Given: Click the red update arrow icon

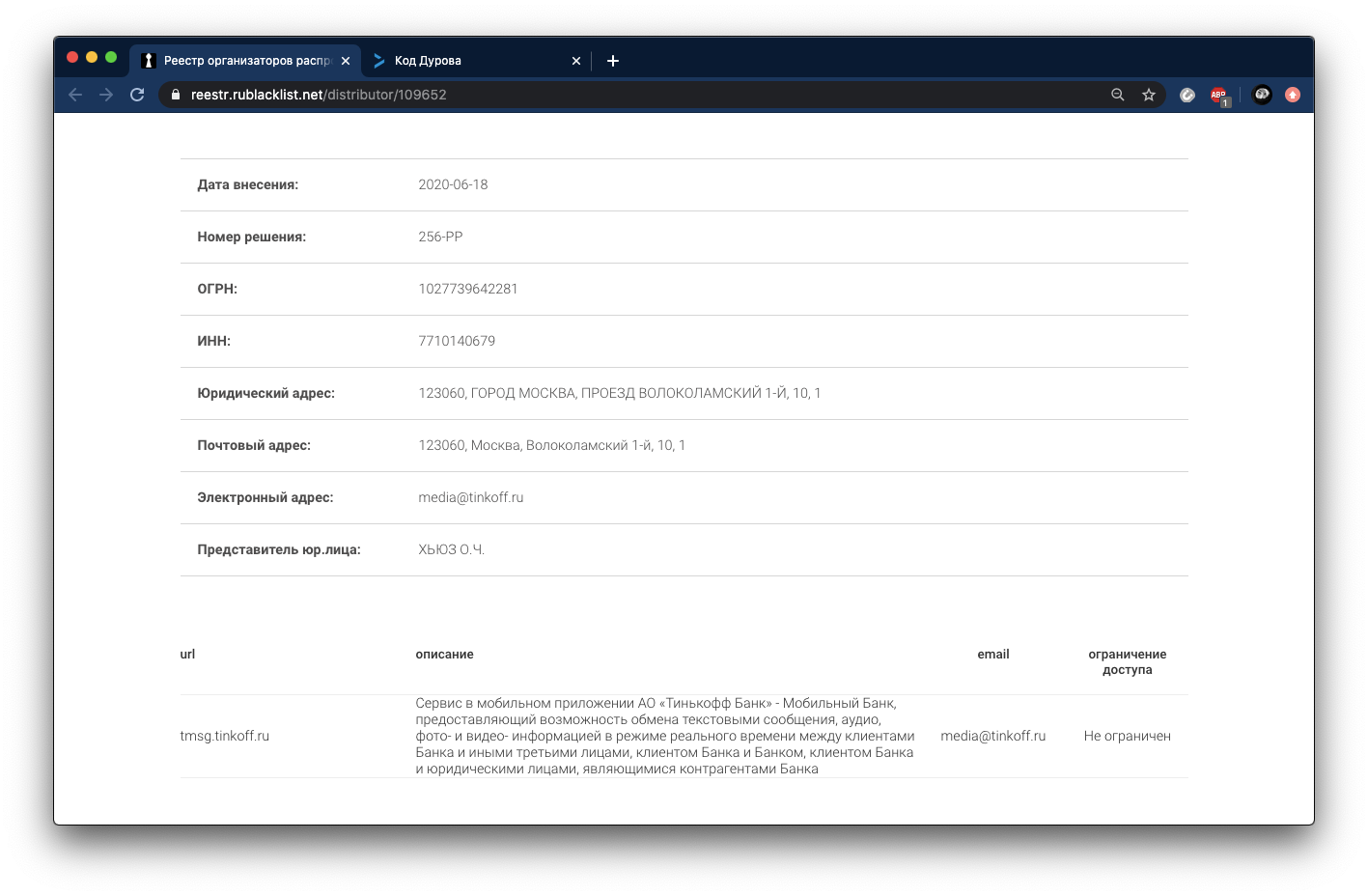Looking at the screenshot, I should 1293,95.
